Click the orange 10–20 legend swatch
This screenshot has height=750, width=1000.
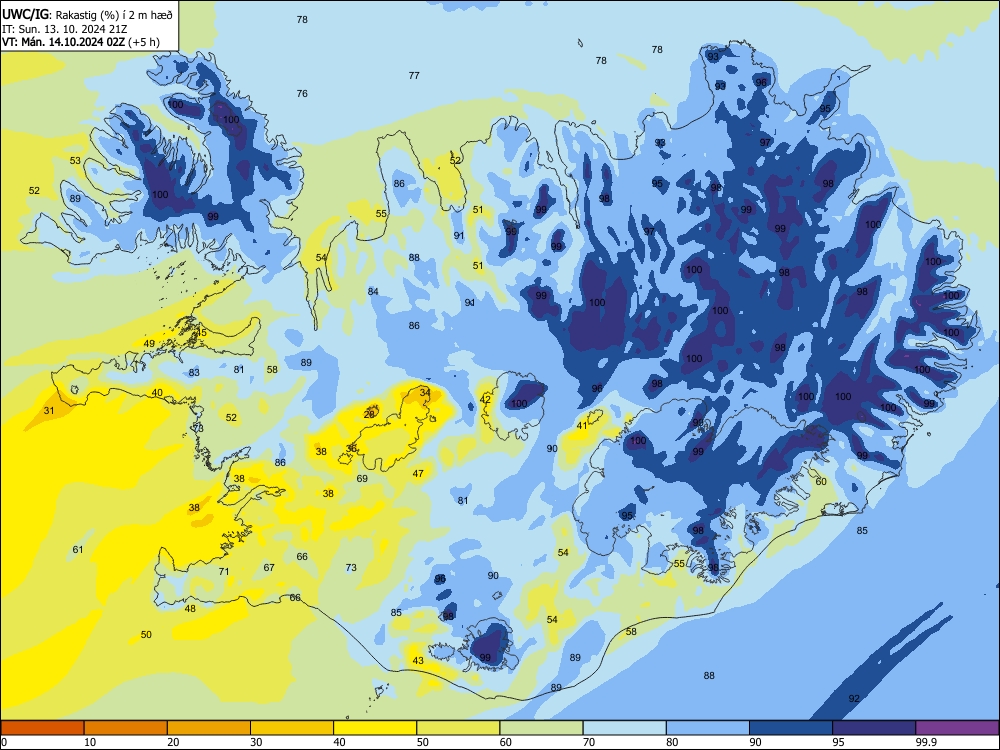coord(126,728)
